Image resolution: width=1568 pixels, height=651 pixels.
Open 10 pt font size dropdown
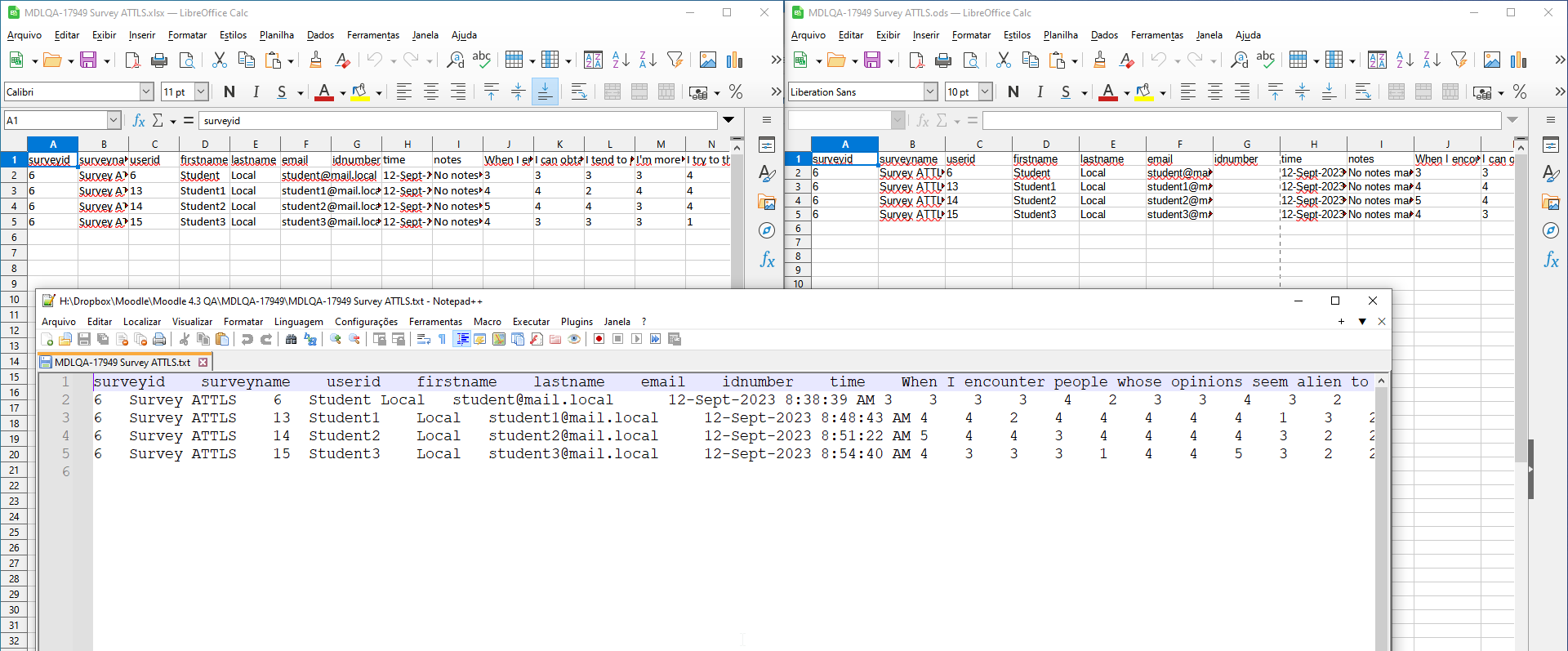pyautogui.click(x=985, y=91)
